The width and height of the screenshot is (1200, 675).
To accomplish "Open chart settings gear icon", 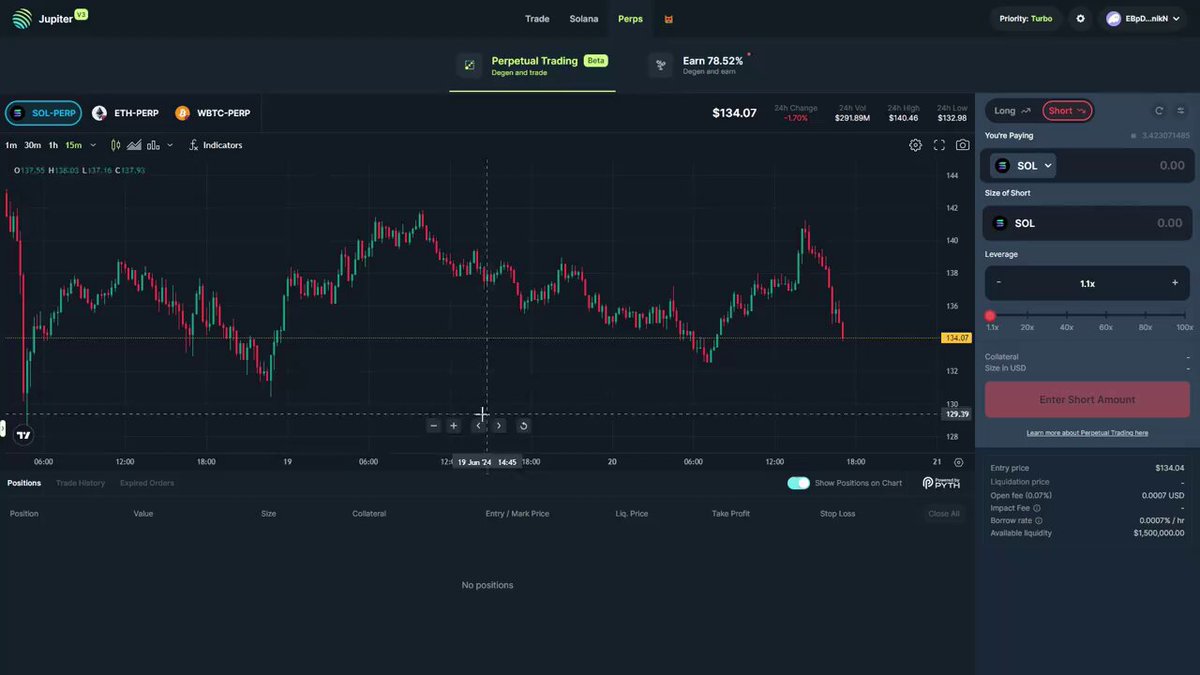I will coord(915,145).
